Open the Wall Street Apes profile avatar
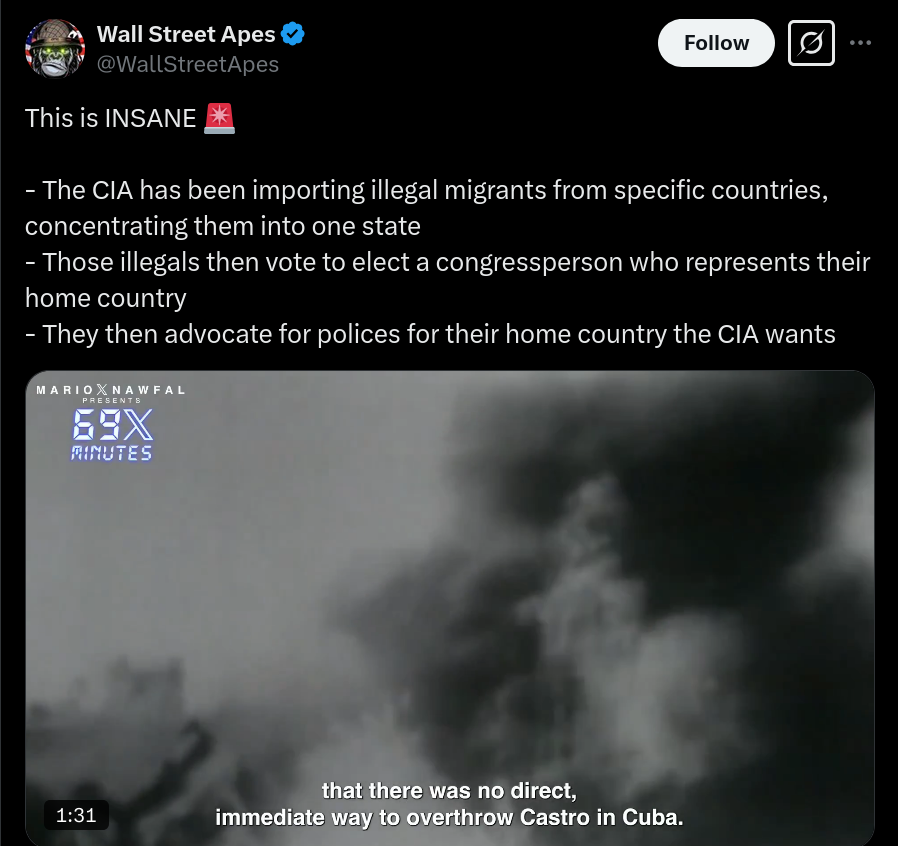This screenshot has width=898, height=846. pos(55,49)
